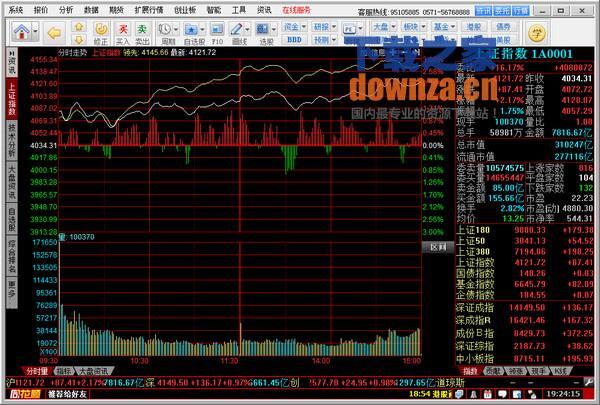This screenshot has width=600, height=405.
Task: Go to the home page icon
Action: point(22,32)
